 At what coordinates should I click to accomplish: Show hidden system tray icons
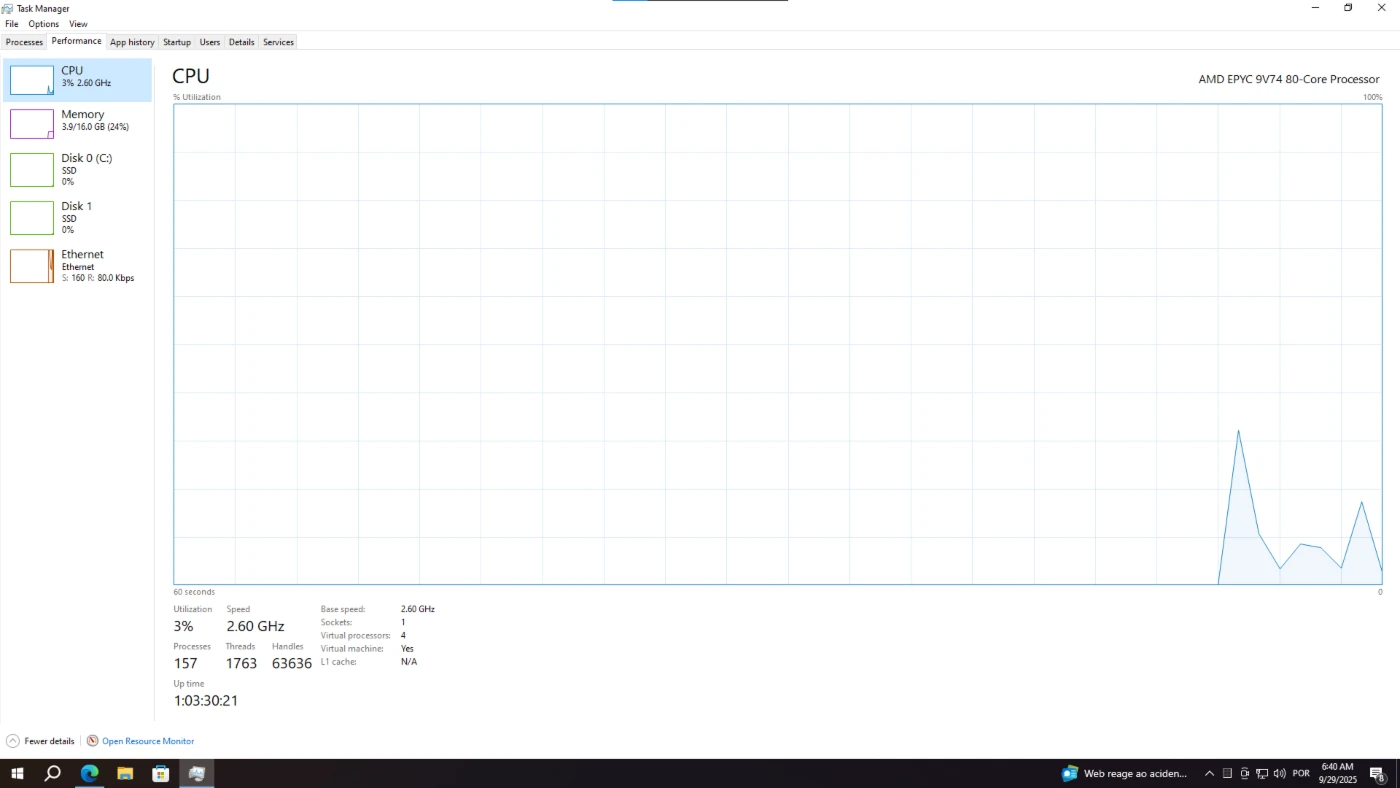[1209, 773]
